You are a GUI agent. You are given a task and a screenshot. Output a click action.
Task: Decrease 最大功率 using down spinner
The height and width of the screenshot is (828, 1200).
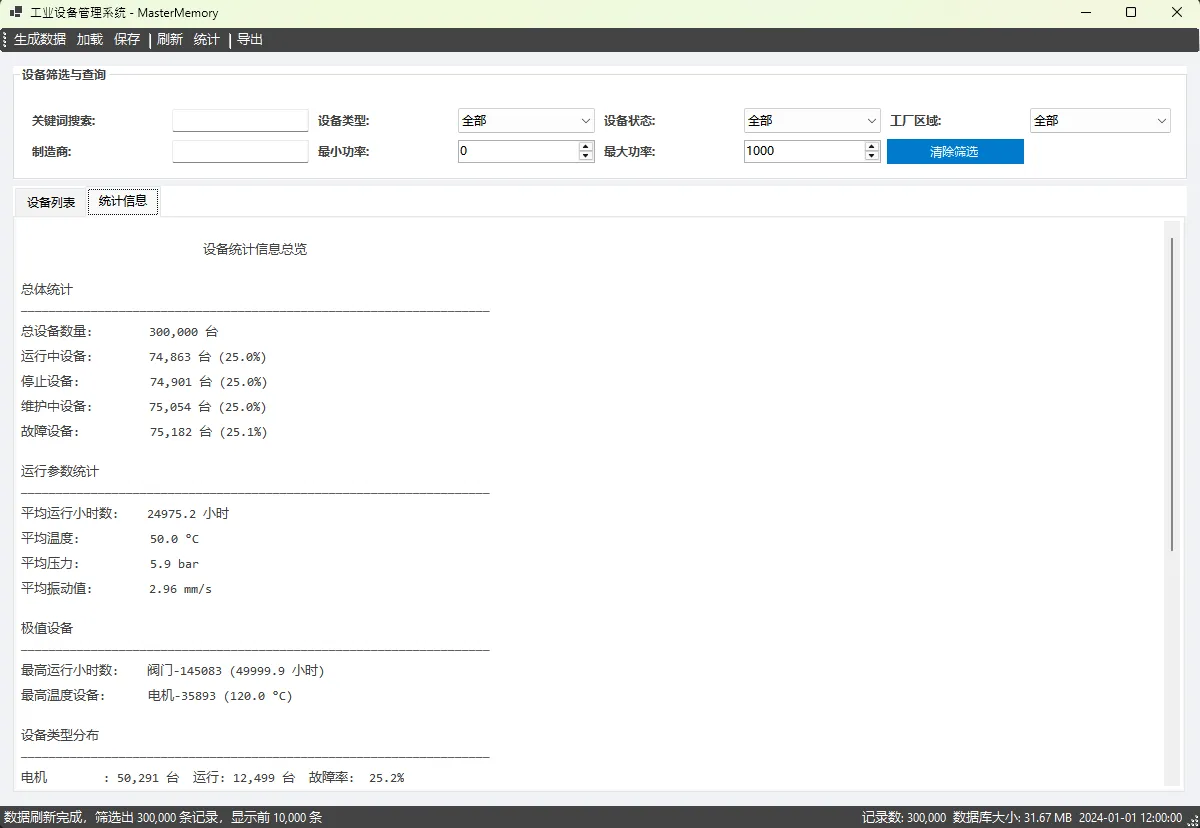pos(872,156)
